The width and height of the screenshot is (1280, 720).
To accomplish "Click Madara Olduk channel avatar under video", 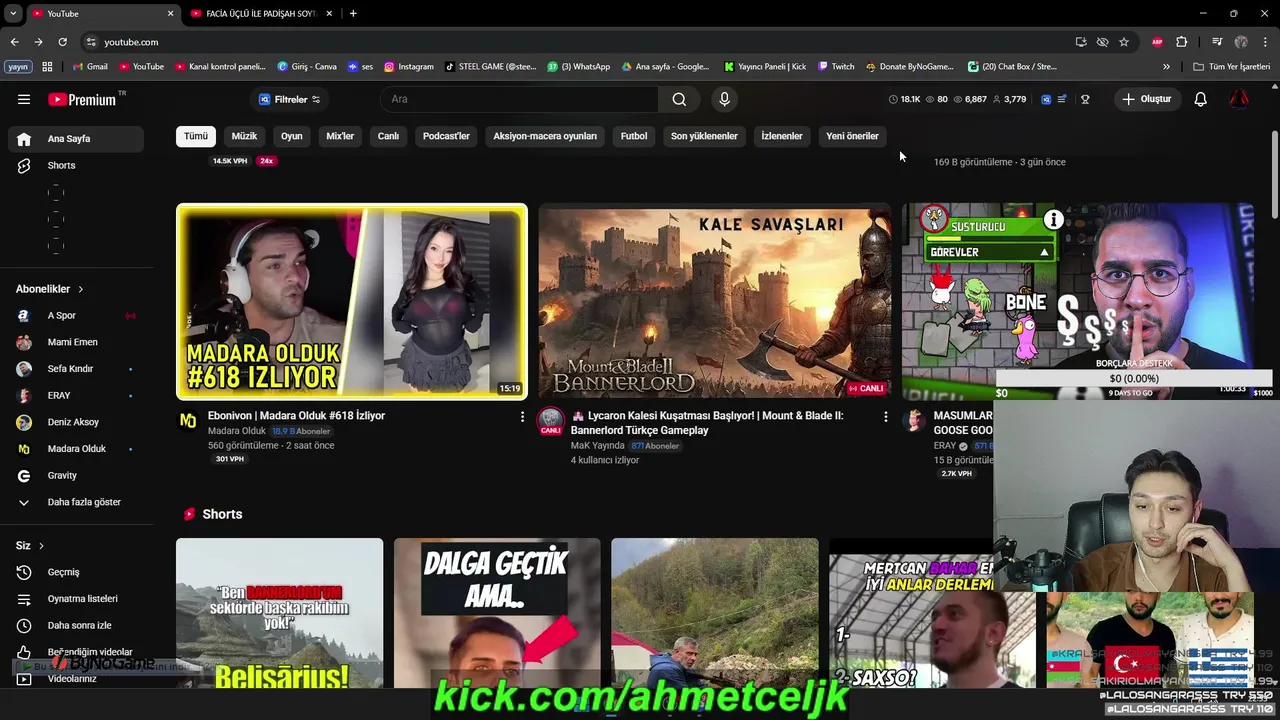I will 188,421.
